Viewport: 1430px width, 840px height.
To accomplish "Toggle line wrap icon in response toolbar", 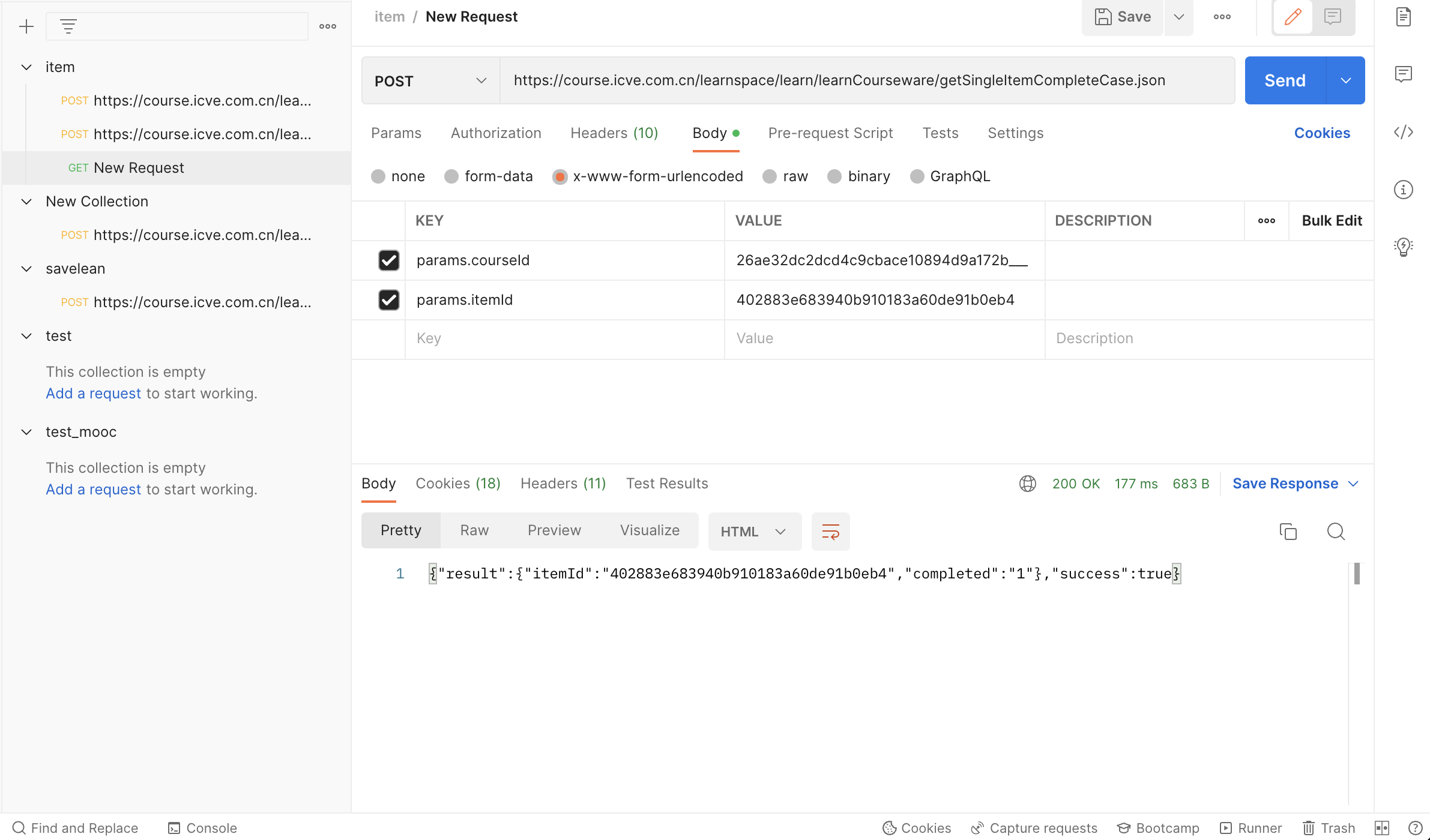I will pyautogui.click(x=830, y=532).
